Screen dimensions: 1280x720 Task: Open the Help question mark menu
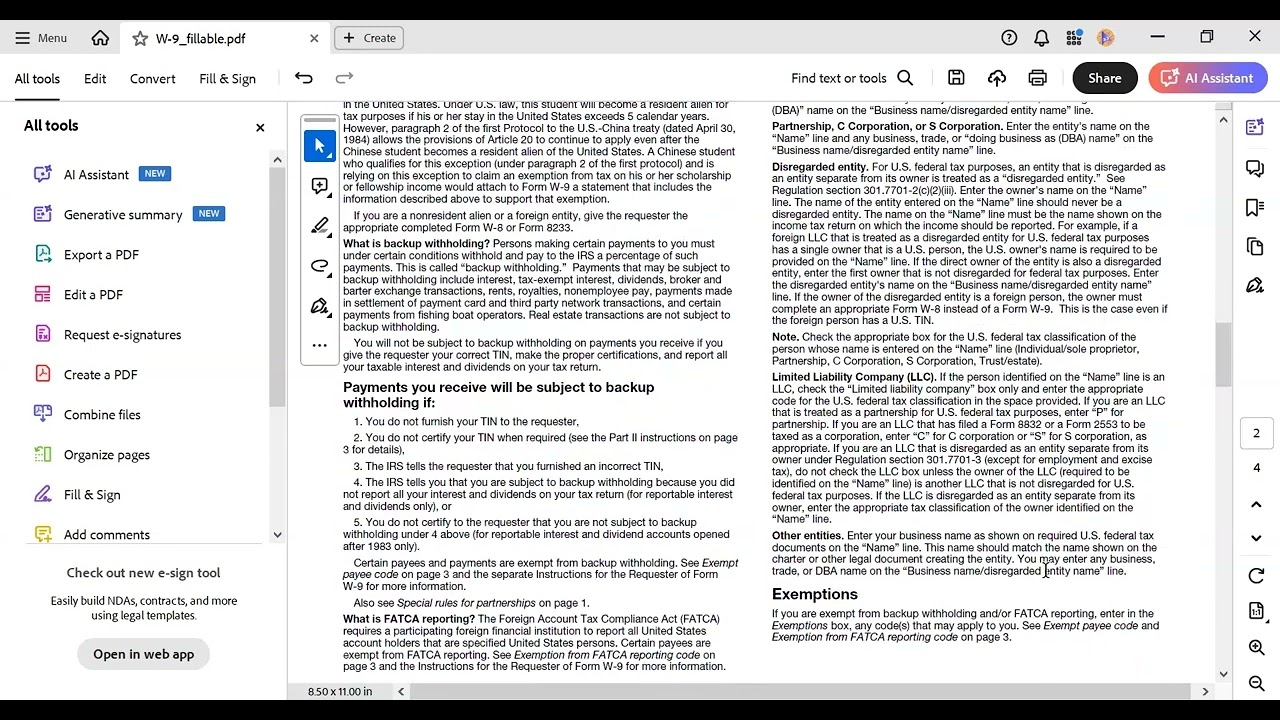(1009, 38)
